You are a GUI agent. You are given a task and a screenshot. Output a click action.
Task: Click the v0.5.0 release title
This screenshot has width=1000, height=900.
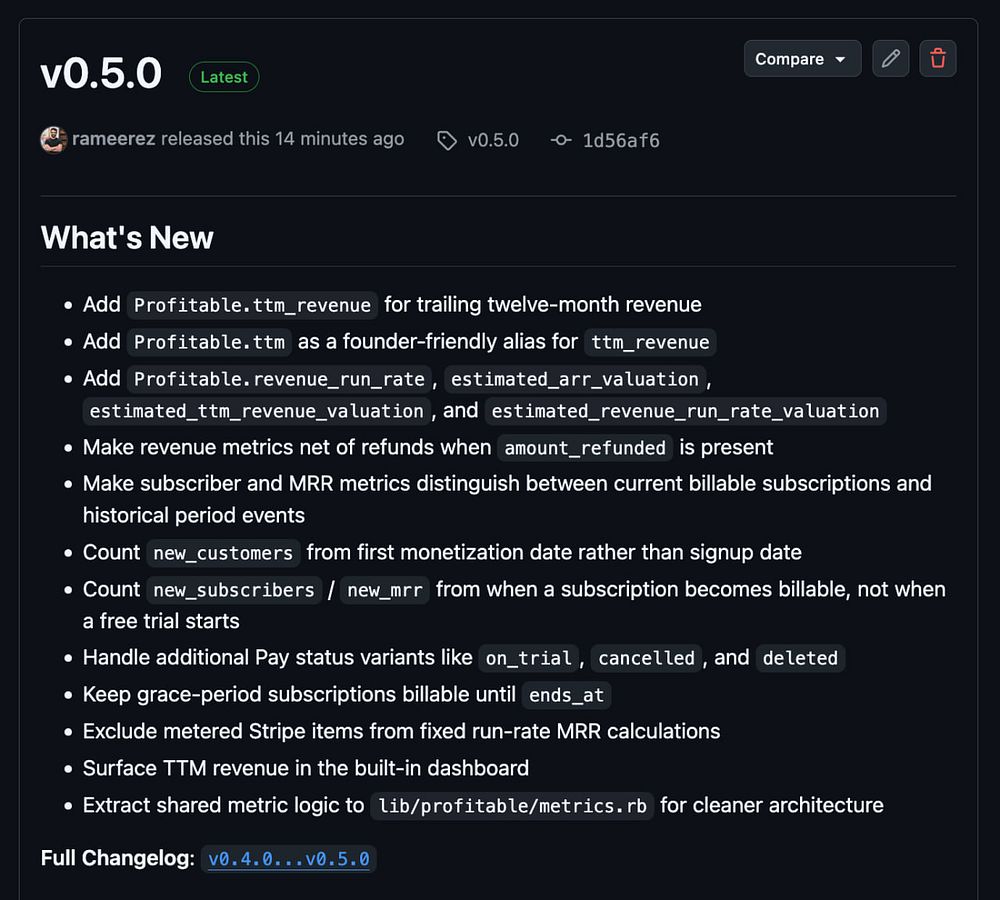click(101, 74)
